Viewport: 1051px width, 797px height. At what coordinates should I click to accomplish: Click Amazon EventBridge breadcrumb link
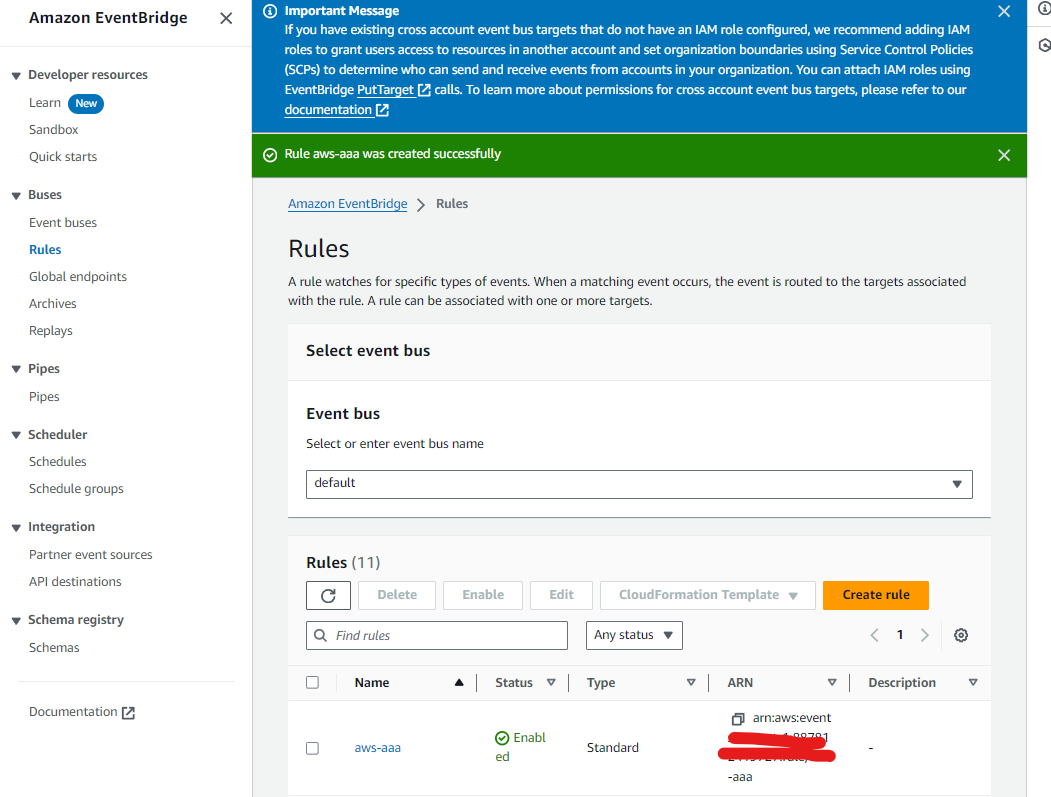click(x=347, y=204)
